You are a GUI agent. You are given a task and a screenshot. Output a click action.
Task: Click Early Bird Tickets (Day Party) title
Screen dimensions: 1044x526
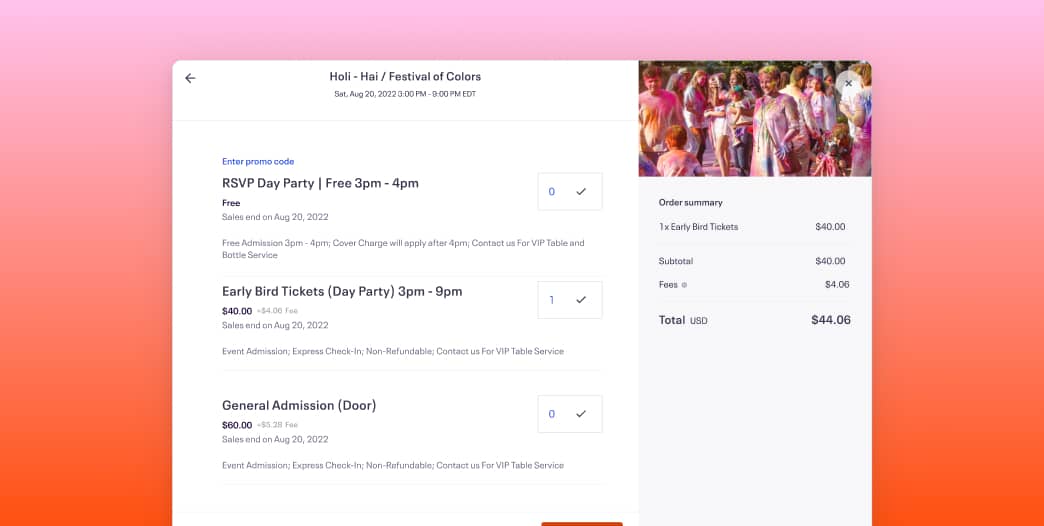click(342, 292)
